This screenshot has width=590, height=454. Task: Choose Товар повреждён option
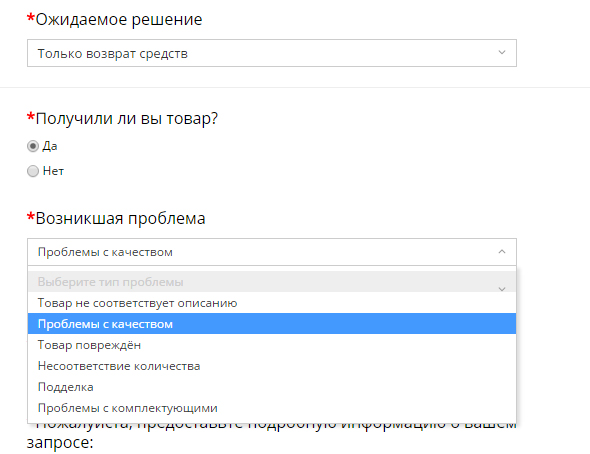pyautogui.click(x=272, y=345)
